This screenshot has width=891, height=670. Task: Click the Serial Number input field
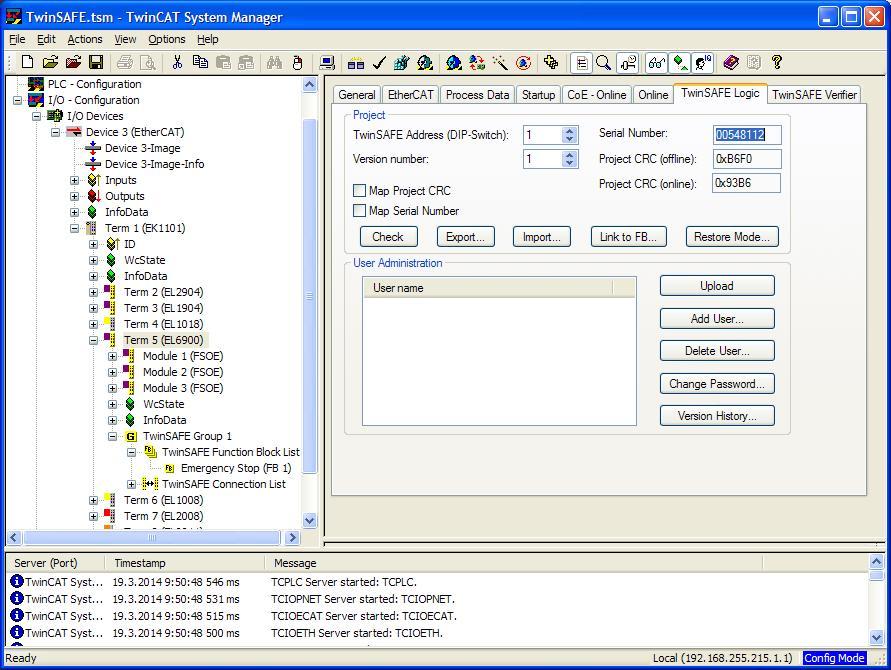(747, 135)
